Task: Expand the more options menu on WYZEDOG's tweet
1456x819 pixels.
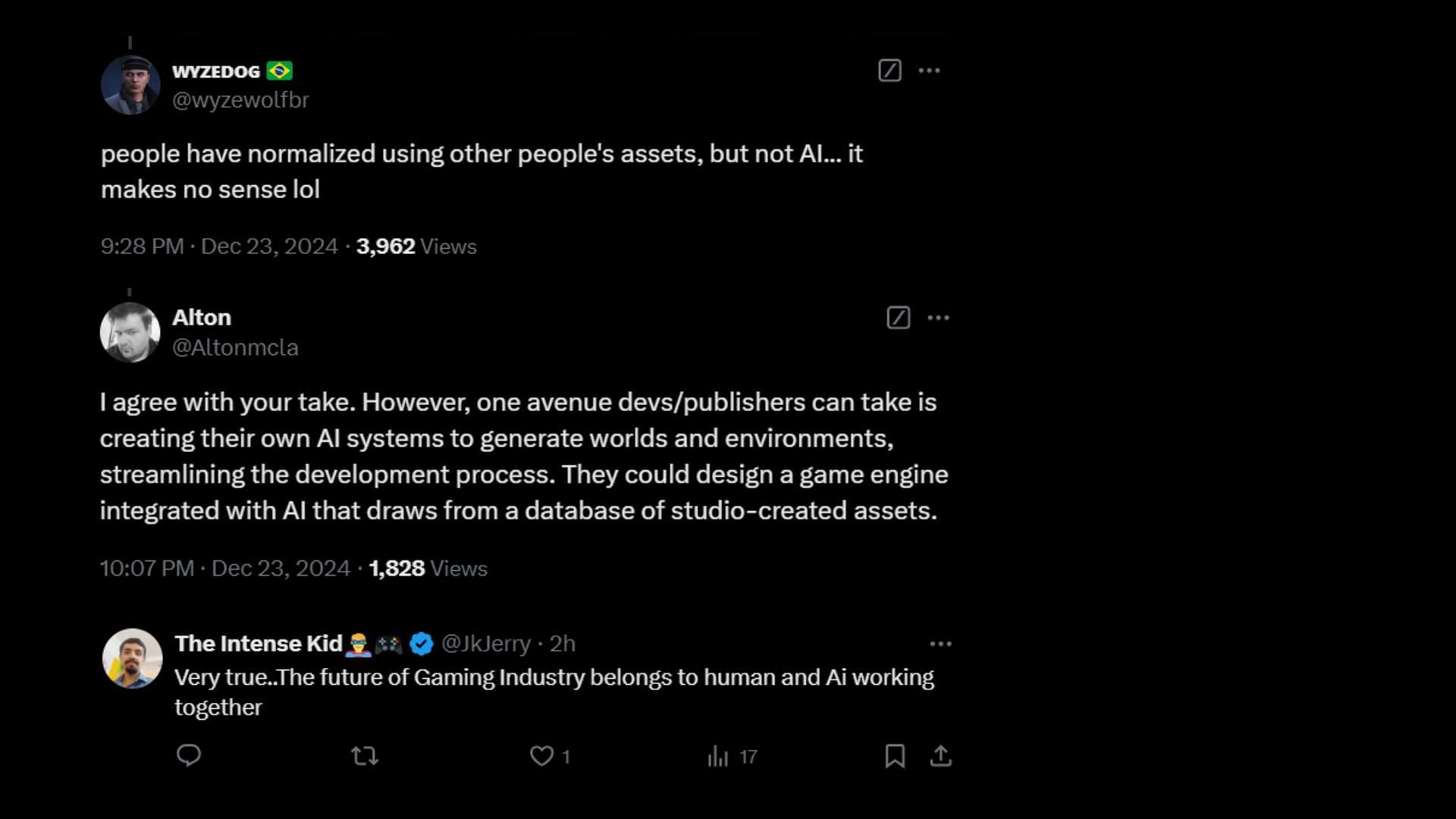Action: (929, 70)
